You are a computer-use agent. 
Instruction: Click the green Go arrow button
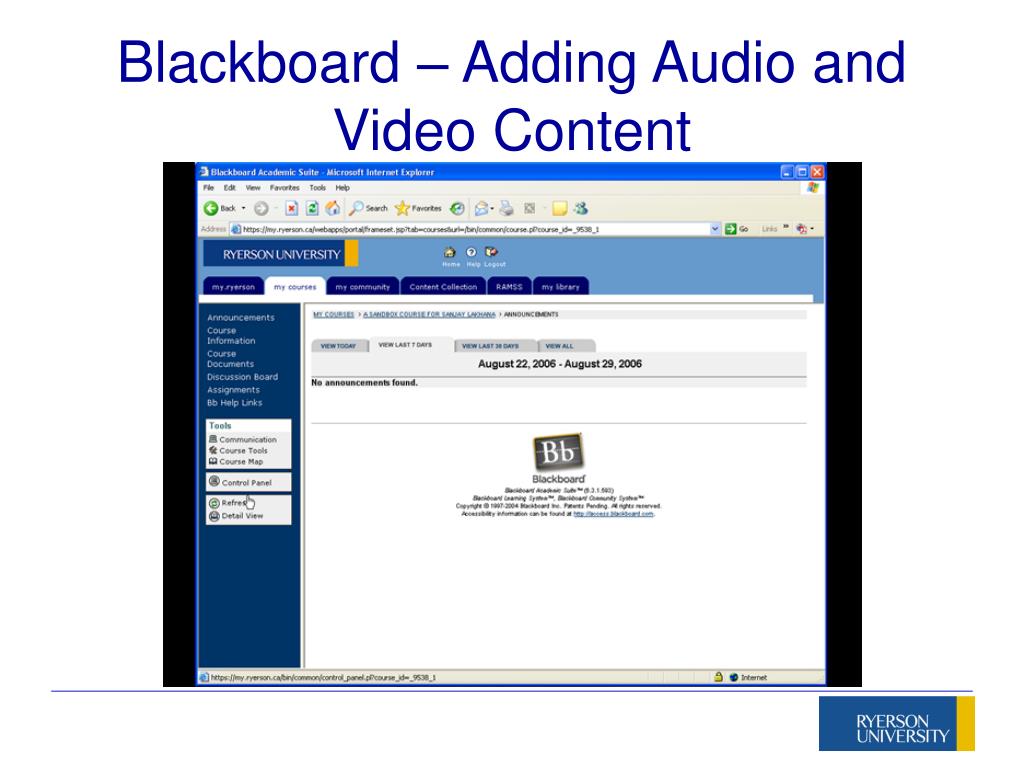731,229
